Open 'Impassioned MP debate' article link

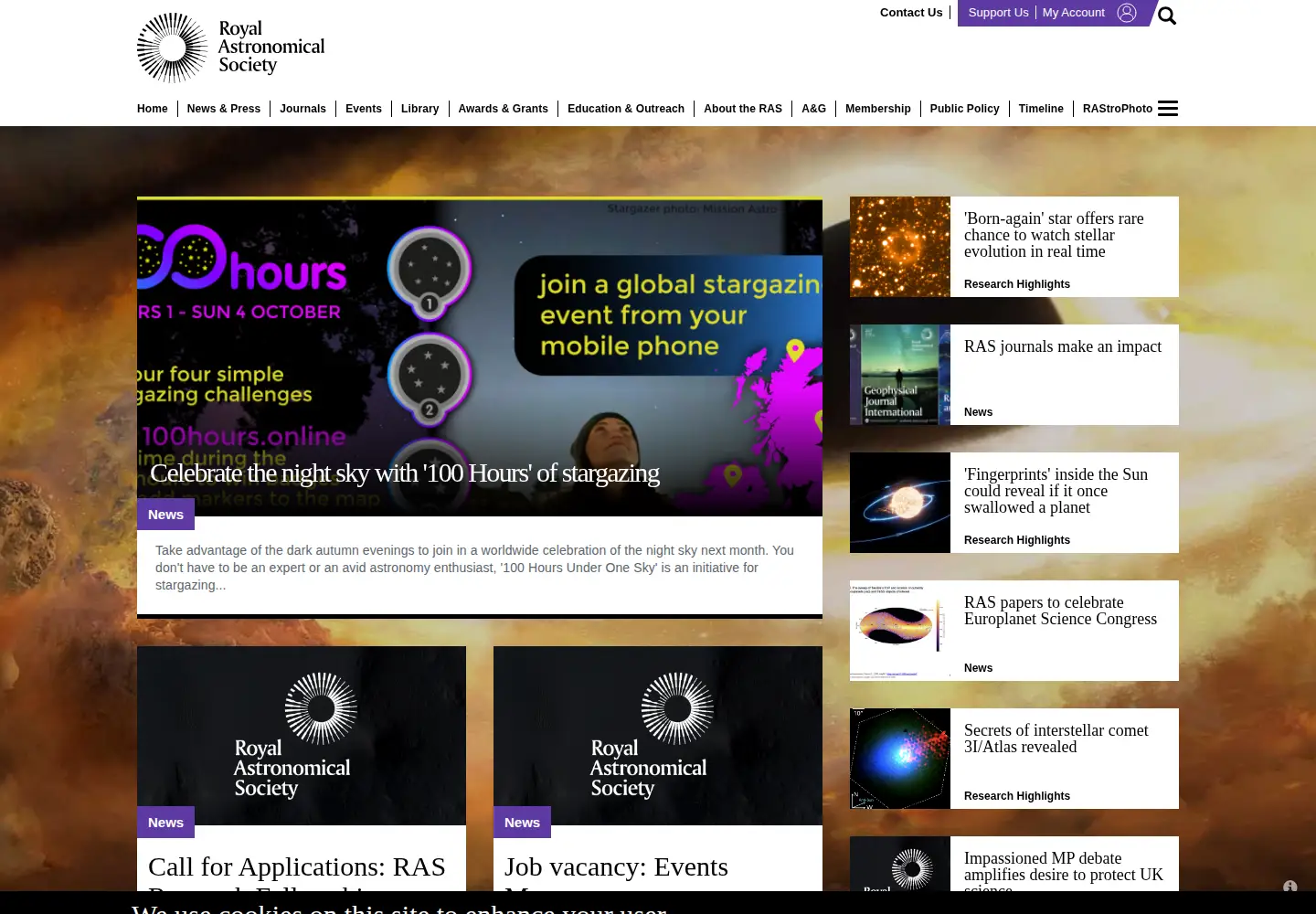point(1064,871)
